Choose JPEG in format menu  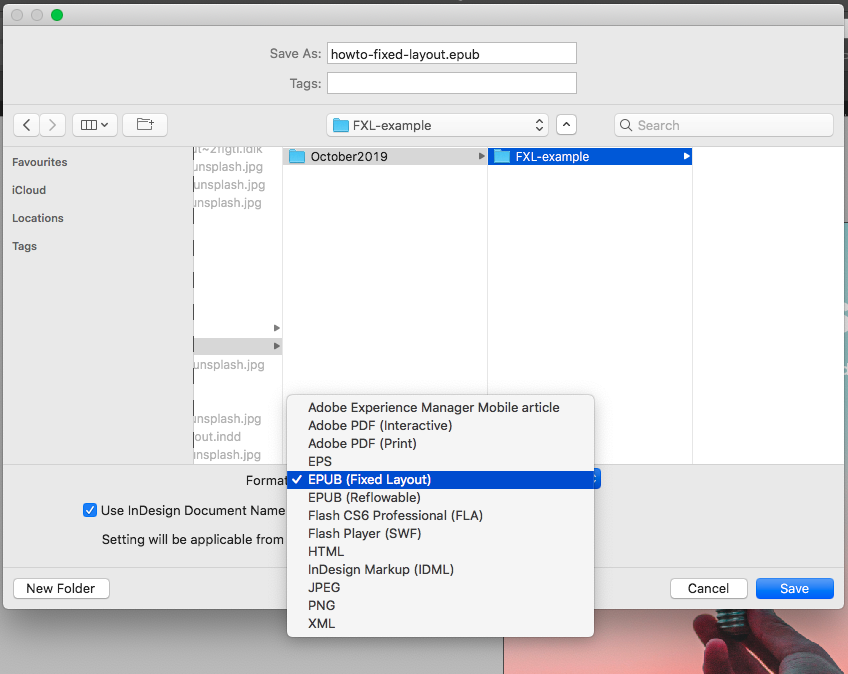(325, 587)
